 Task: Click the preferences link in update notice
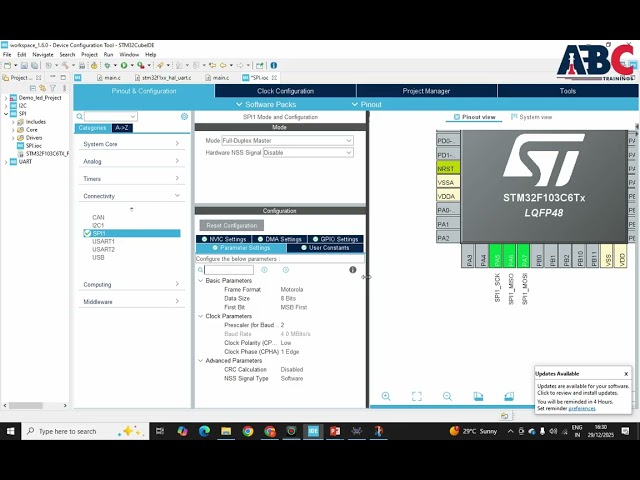(x=582, y=409)
